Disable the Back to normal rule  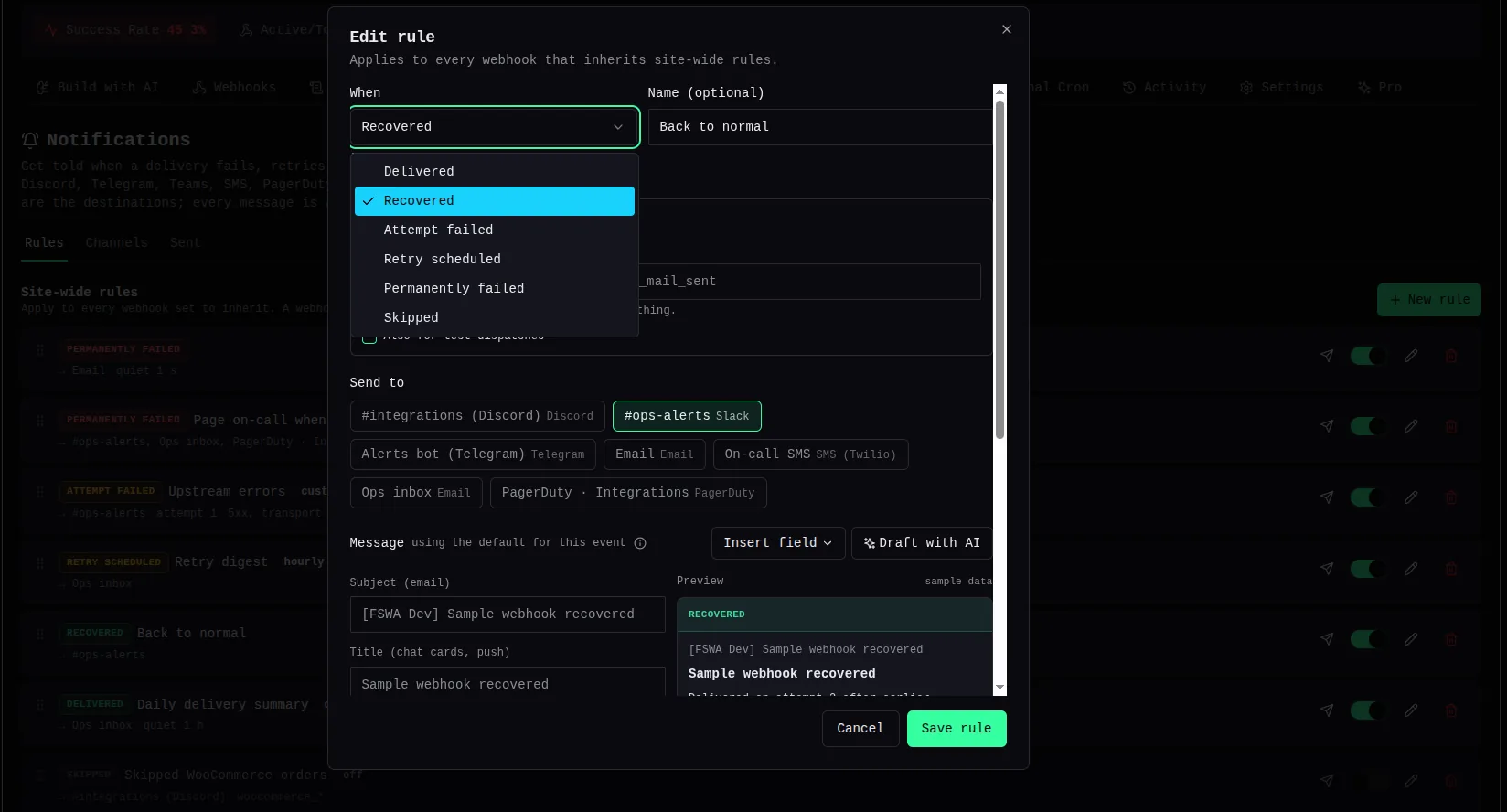pos(1368,639)
